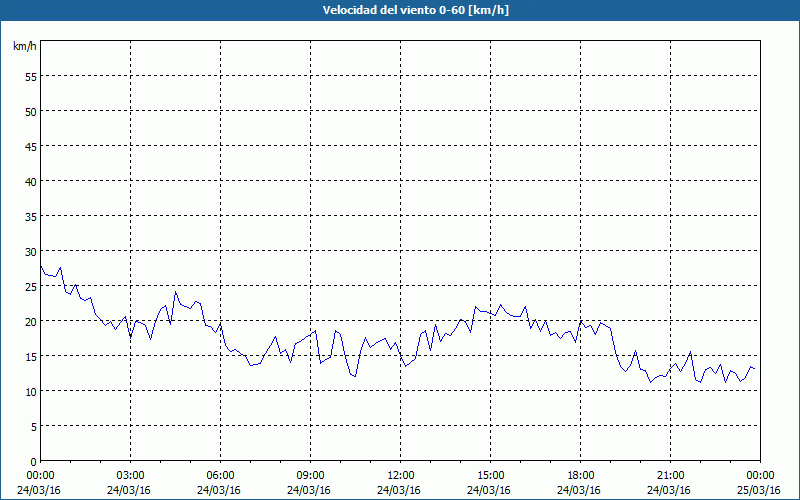This screenshot has width=800, height=500.
Task: Select the 0 value on the y-axis
Action: click(x=34, y=462)
